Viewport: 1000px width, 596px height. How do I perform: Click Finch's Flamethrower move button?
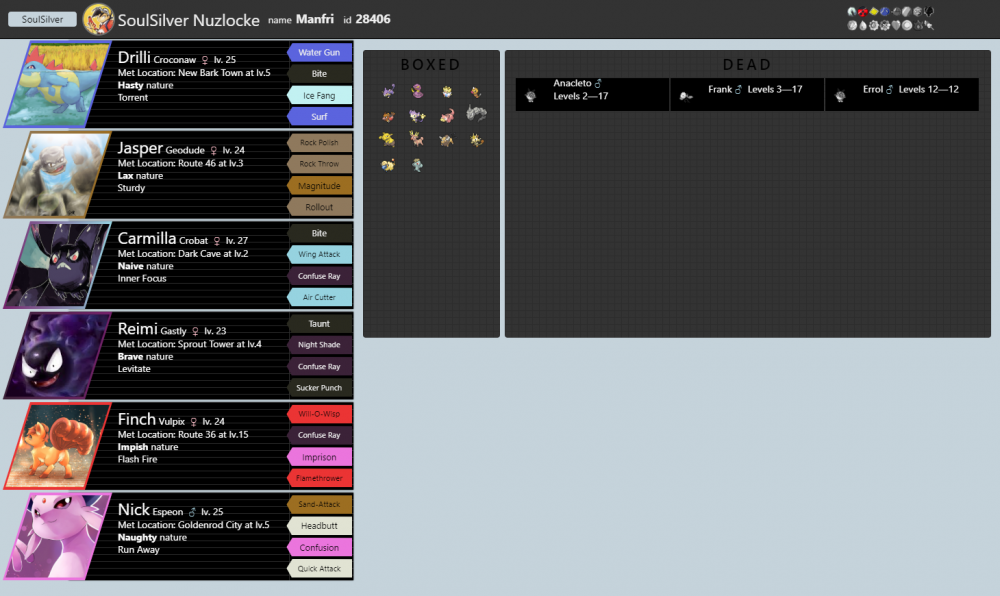click(x=320, y=478)
